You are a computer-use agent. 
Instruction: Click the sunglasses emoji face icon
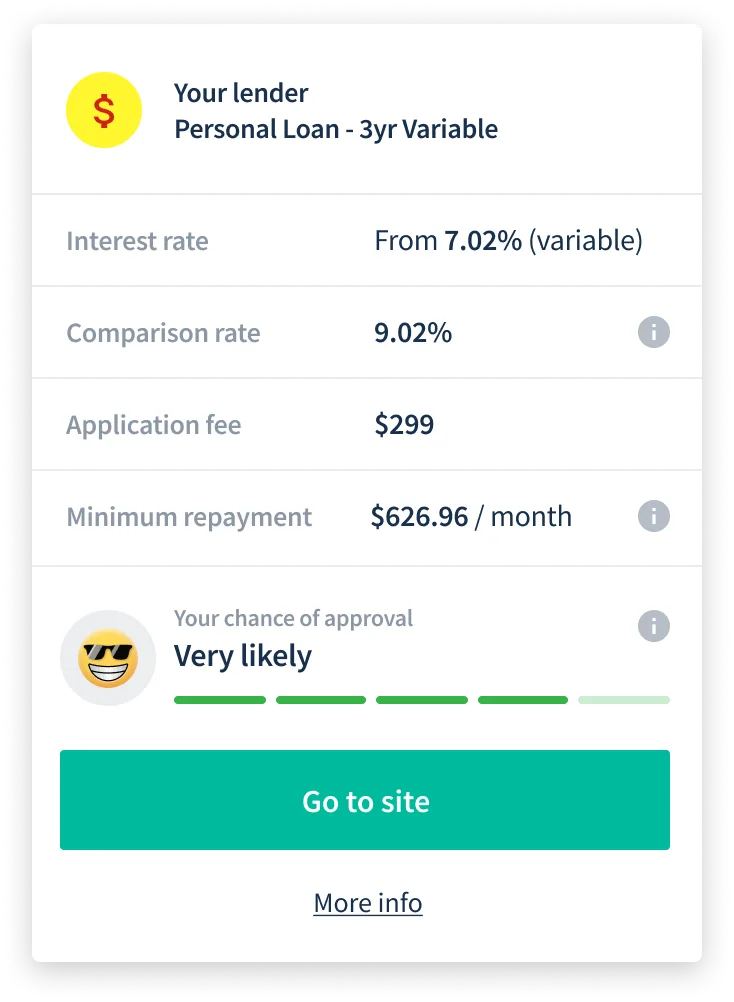coord(108,657)
